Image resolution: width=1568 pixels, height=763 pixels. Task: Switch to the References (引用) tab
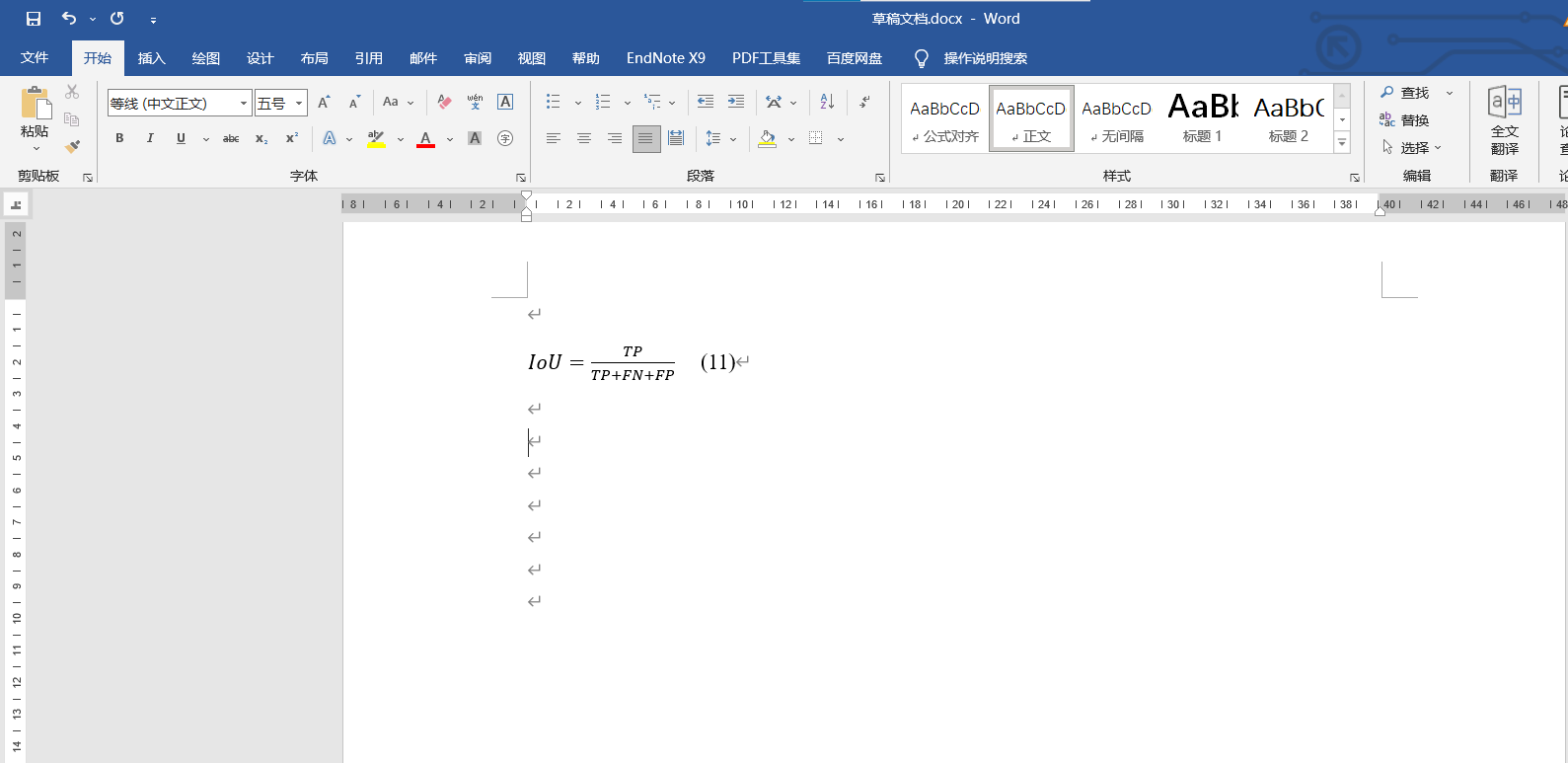[x=368, y=58]
